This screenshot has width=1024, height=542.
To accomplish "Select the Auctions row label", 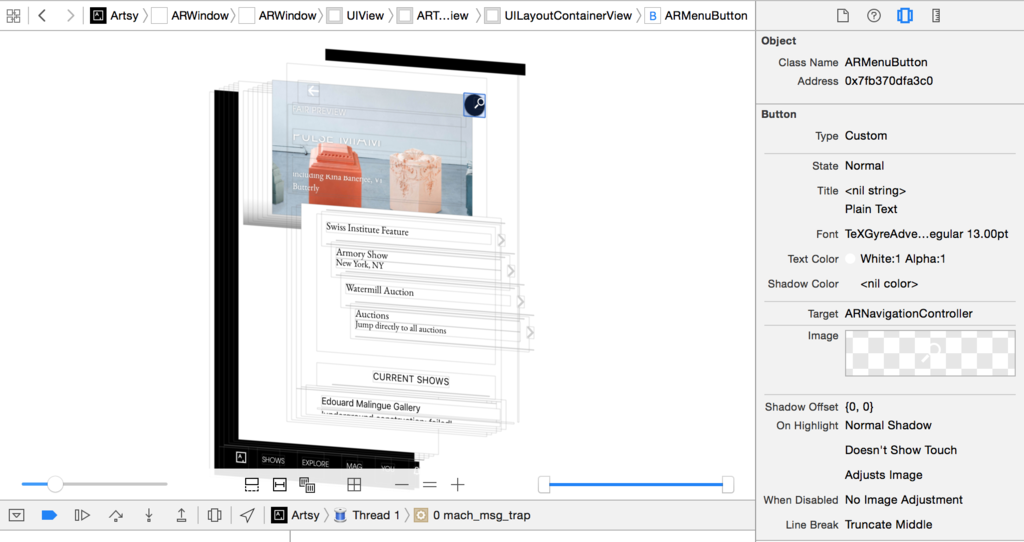I will pos(372,315).
